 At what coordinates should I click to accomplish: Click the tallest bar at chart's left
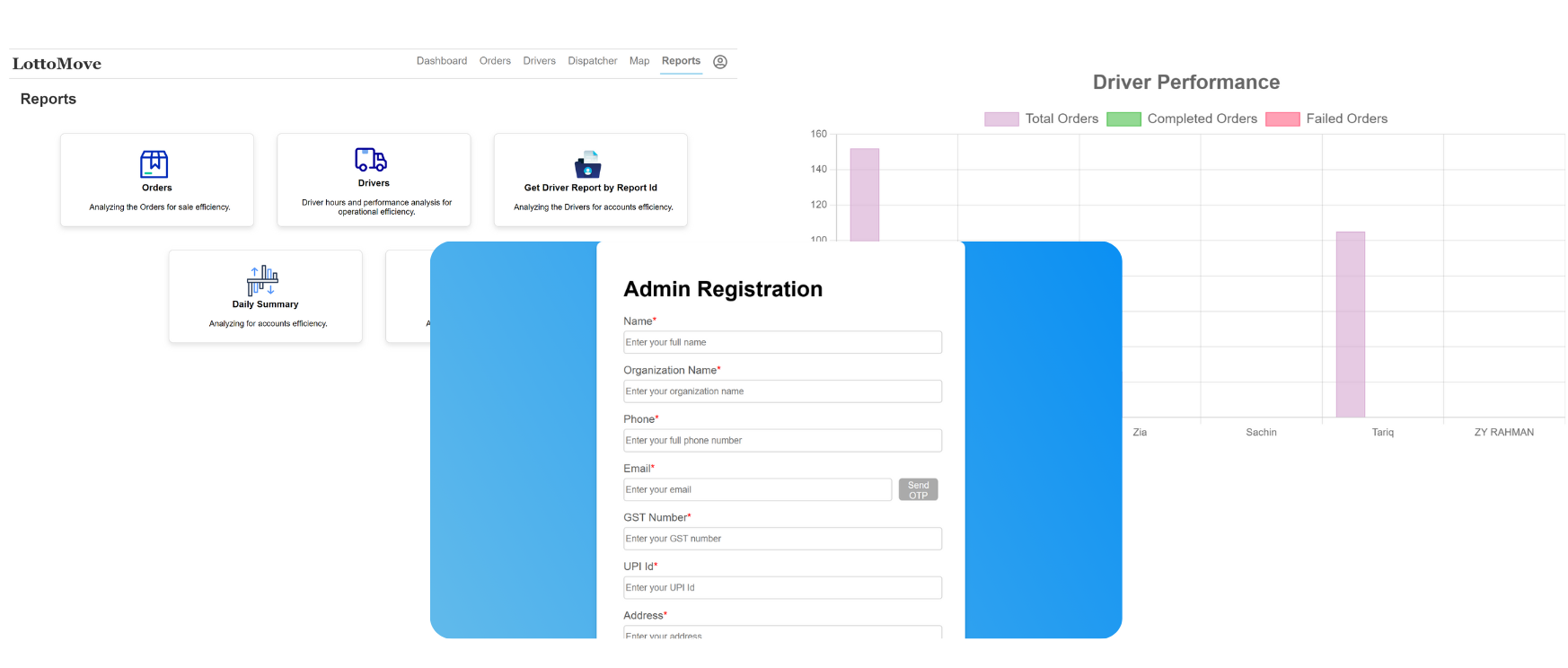(865, 195)
